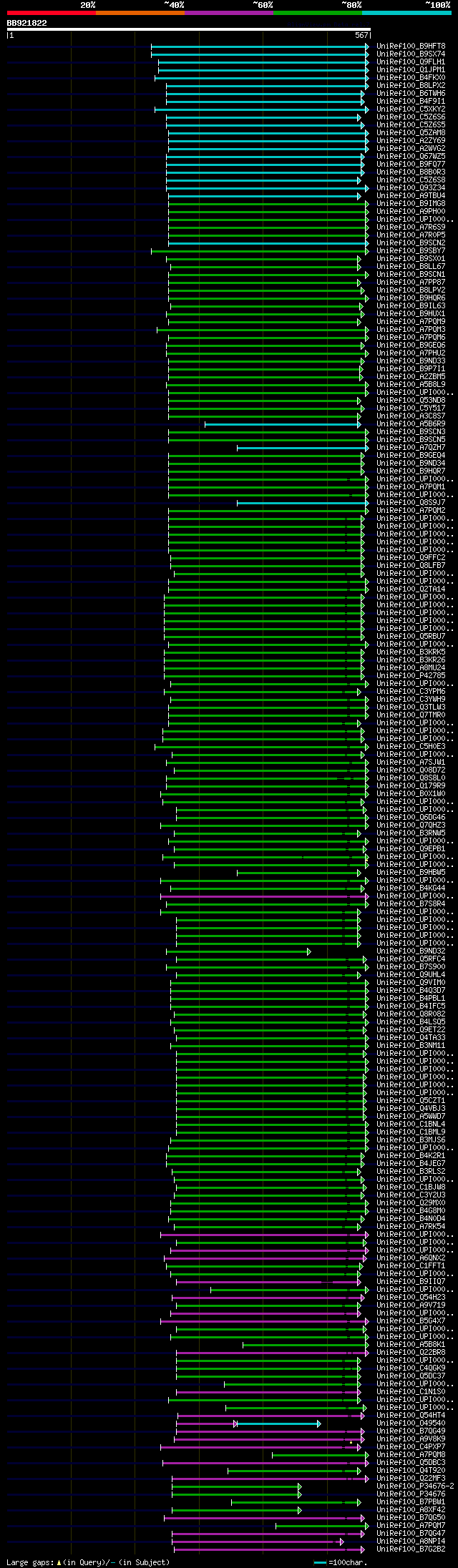The width and height of the screenshot is (458, 1568).
Task: Select the UniRef100_Q93Z34 entry
Action: click(x=411, y=187)
